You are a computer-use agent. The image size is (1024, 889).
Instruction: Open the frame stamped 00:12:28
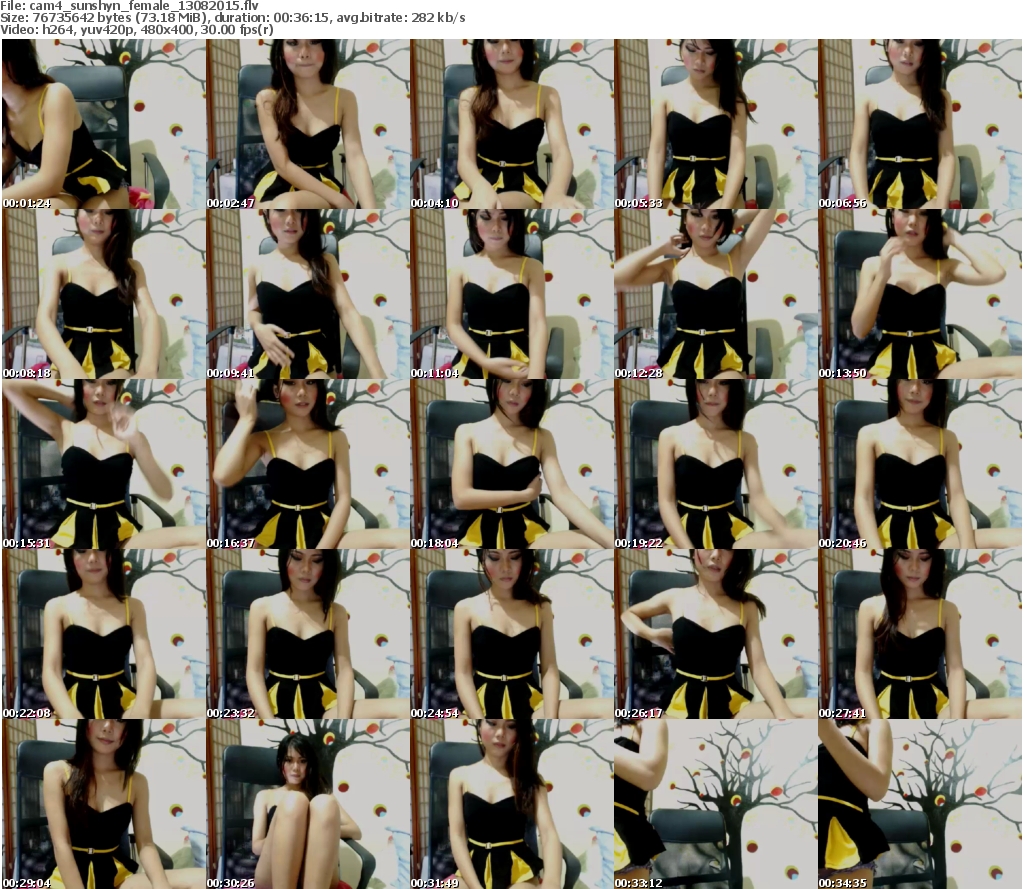[716, 294]
